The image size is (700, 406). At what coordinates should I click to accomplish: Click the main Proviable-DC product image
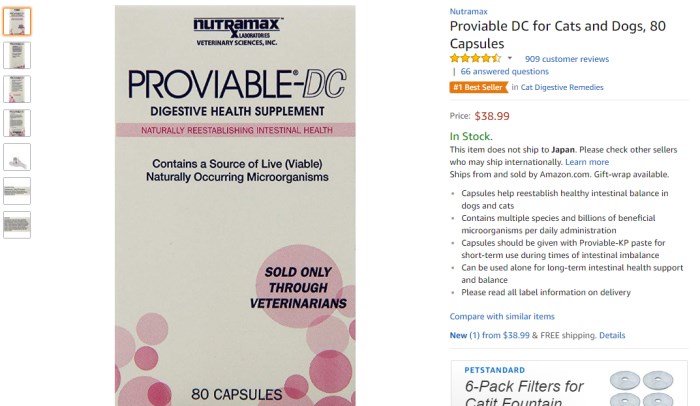tap(235, 205)
